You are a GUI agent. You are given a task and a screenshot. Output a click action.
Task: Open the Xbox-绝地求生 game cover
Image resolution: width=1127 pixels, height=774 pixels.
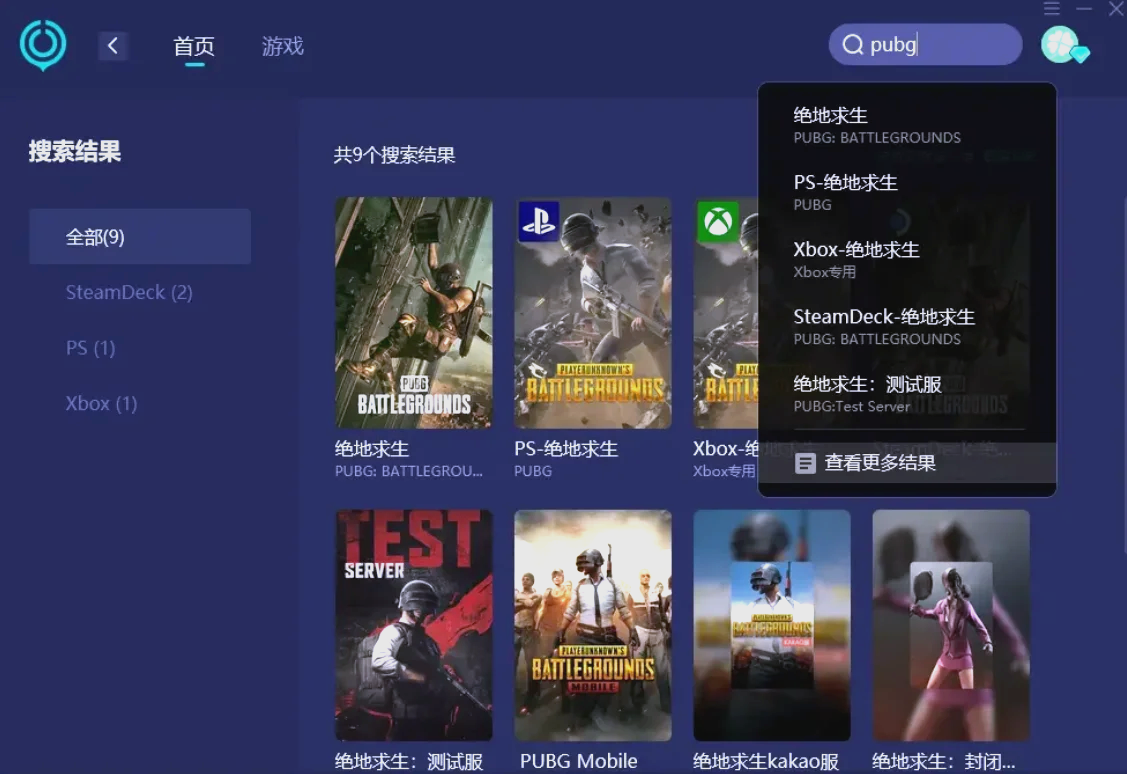725,313
